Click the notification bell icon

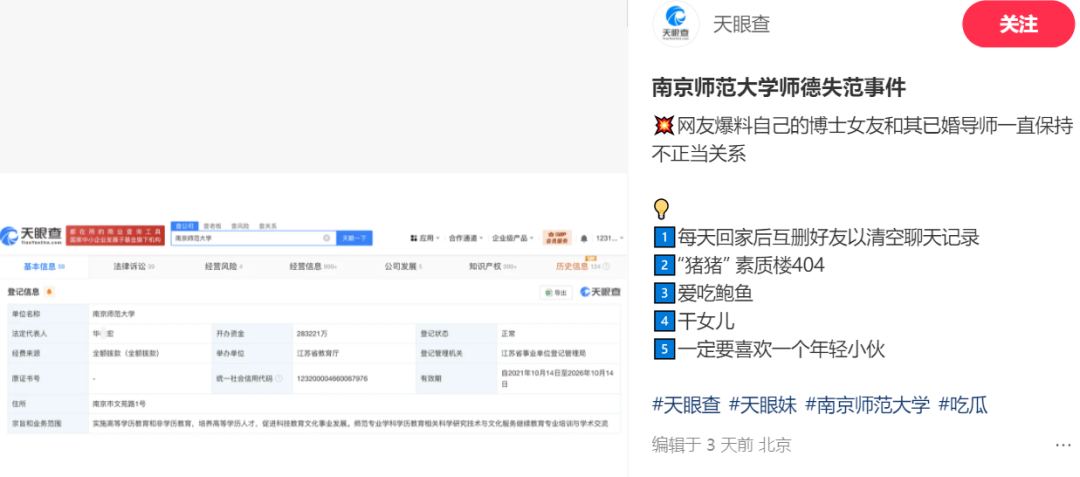click(x=585, y=238)
